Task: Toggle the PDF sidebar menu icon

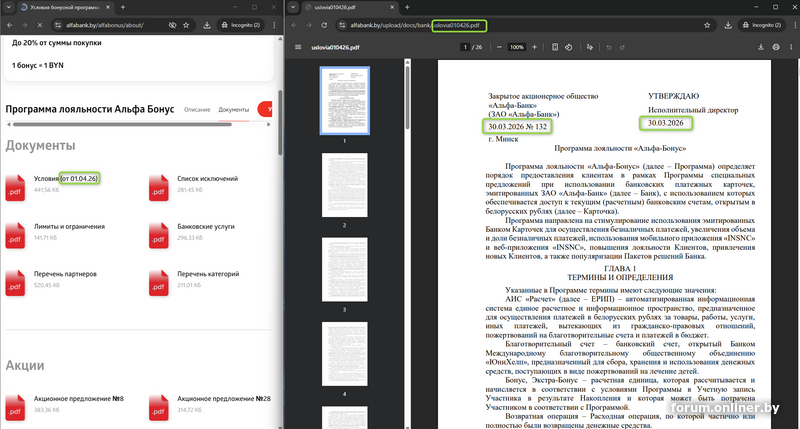Action: pyautogui.click(x=298, y=47)
